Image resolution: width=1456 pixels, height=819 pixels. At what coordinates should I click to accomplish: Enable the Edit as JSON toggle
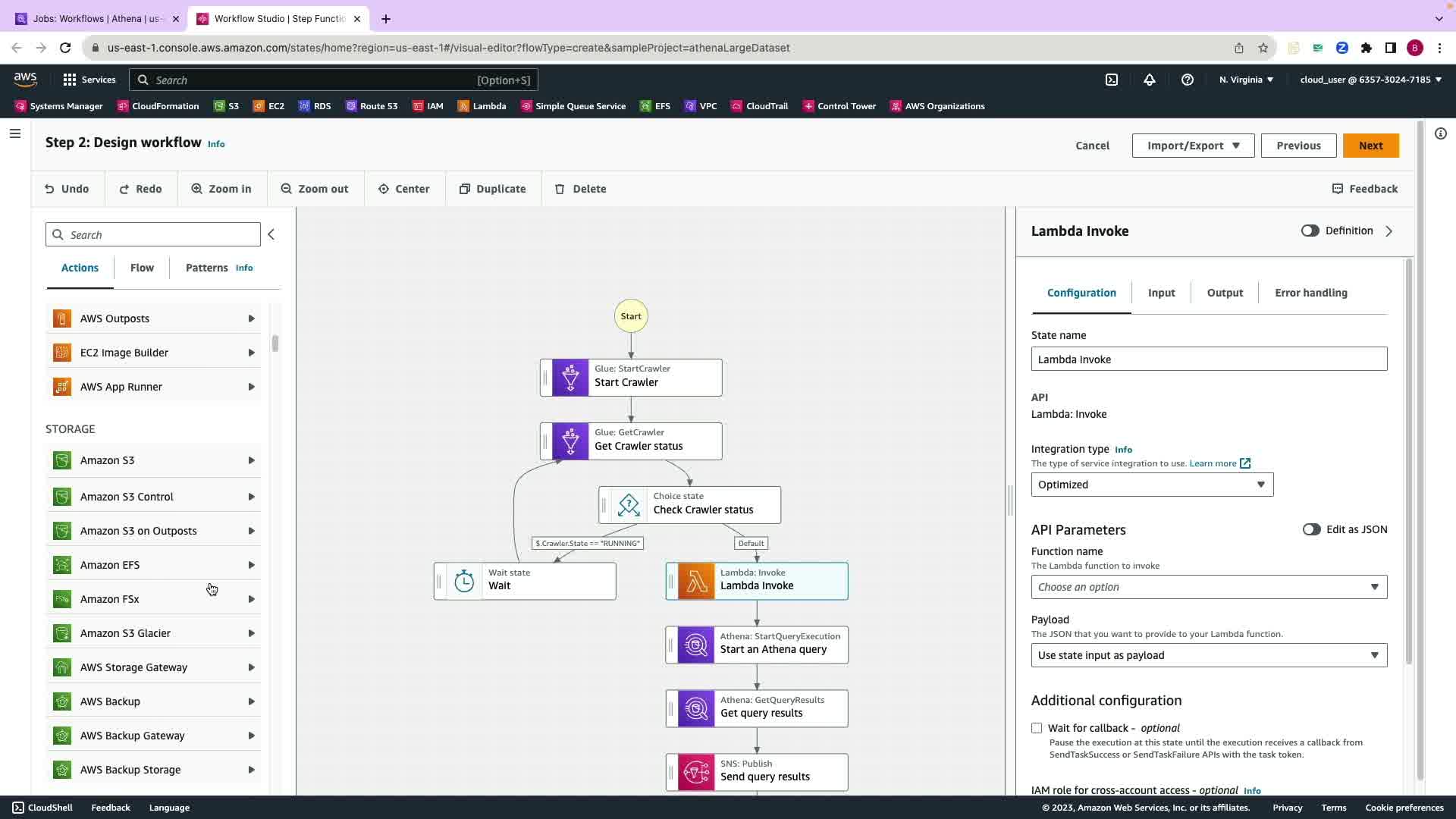click(1311, 530)
